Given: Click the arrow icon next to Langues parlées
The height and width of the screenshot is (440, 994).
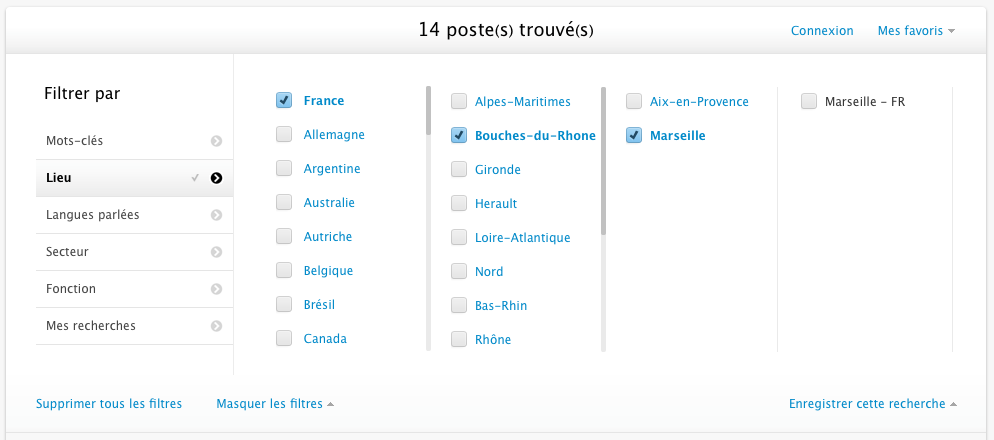Looking at the screenshot, I should pyautogui.click(x=217, y=215).
